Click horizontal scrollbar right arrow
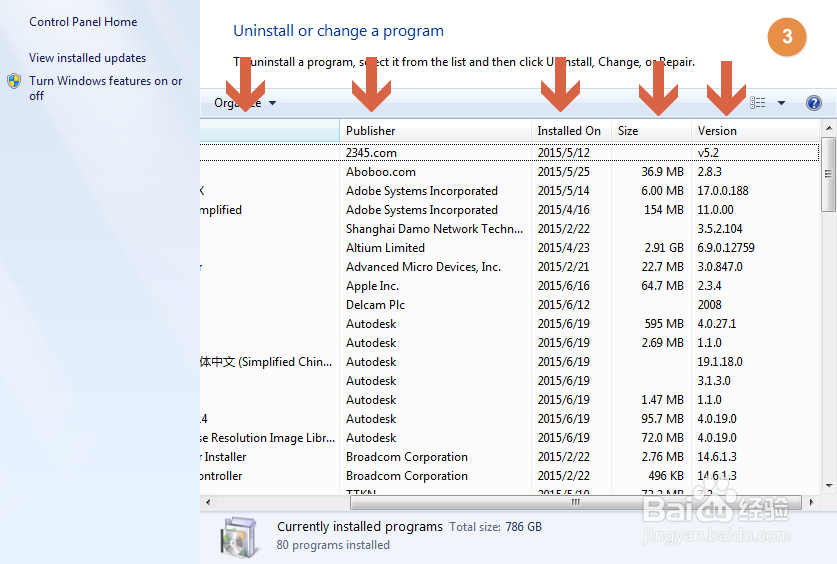Screen dimensions: 837x564 [811, 502]
